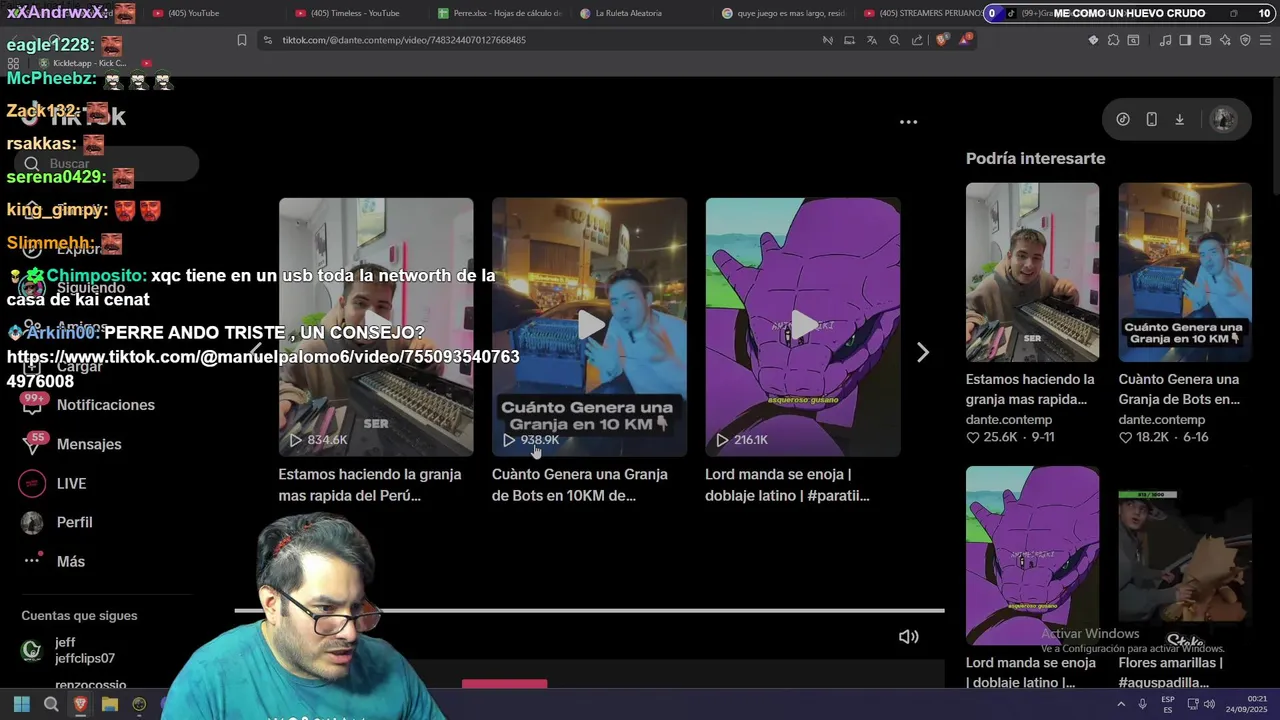Play the 'Lord manda se enoja' carousel video
Screen dimensions: 1280x720
pos(802,327)
